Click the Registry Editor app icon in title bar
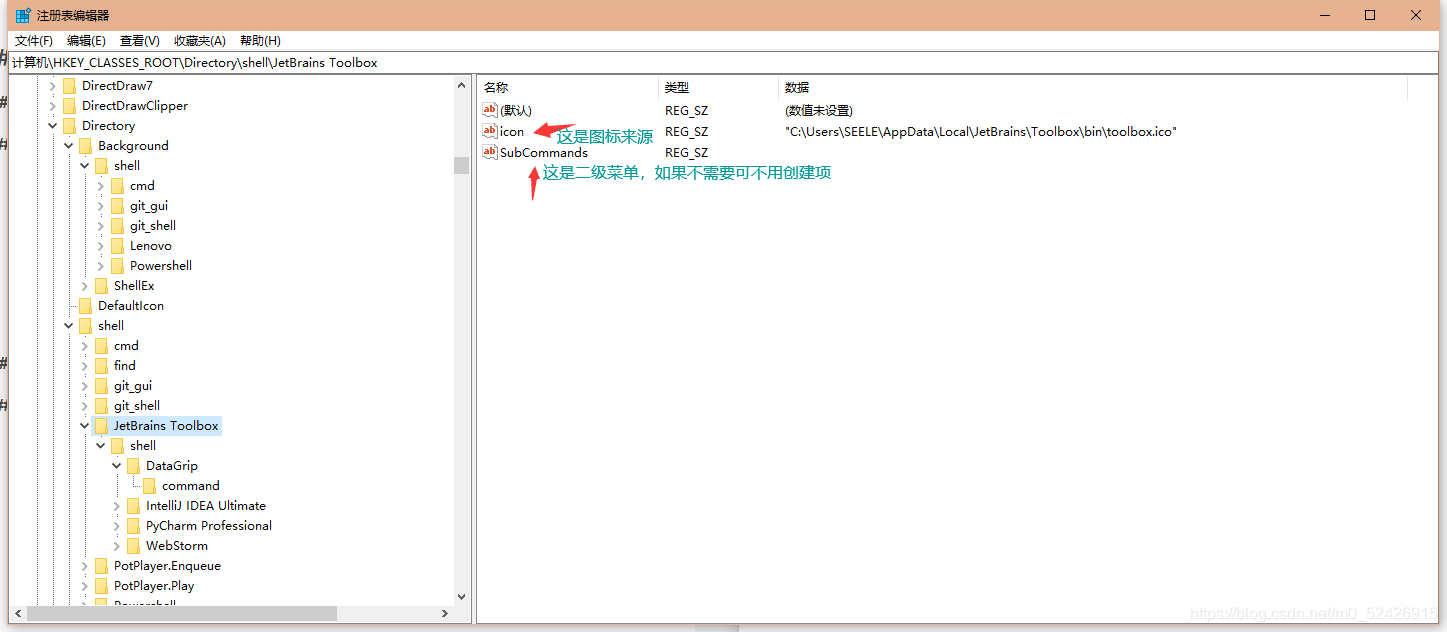Screen dimensions: 1447x632 coord(23,15)
